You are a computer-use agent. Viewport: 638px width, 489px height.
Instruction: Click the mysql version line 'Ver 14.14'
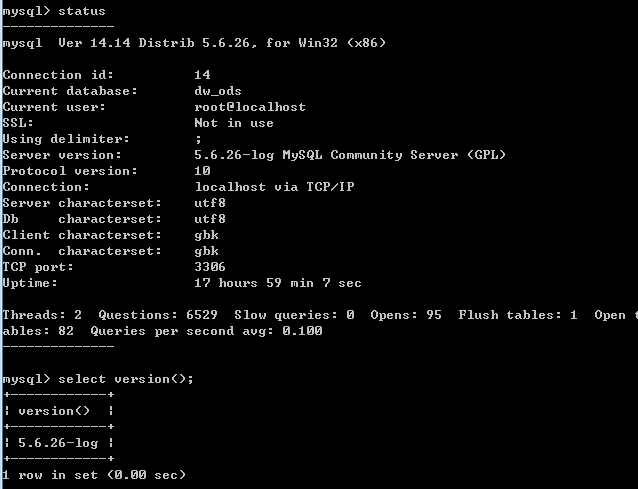(94, 43)
